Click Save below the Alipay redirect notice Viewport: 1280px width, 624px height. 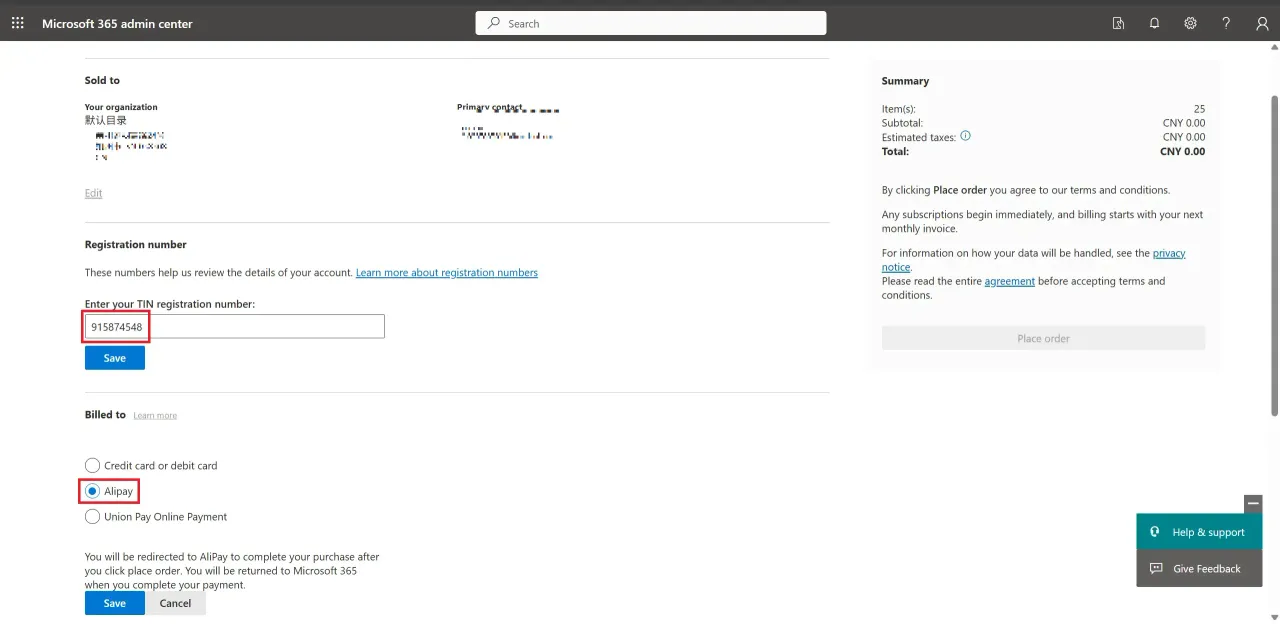click(x=115, y=603)
